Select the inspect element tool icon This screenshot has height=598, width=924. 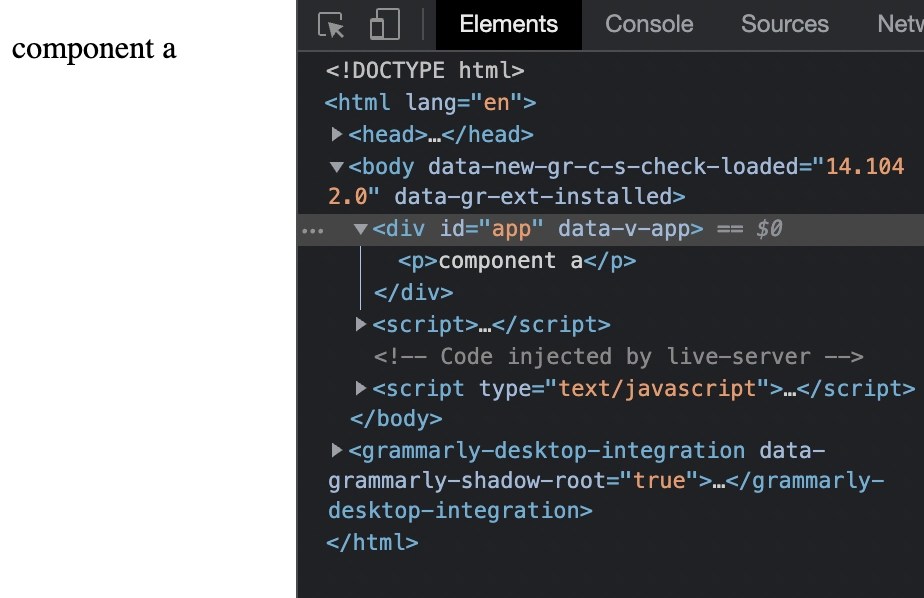330,24
